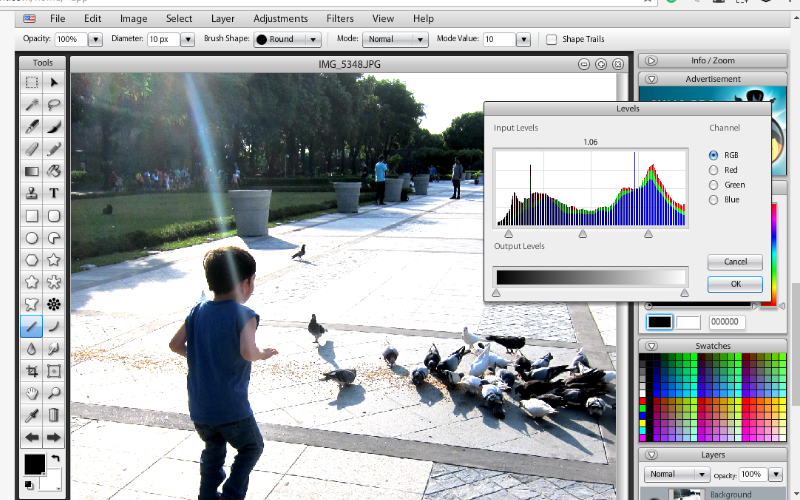Select the Red channel radio button
The width and height of the screenshot is (800, 500).
click(713, 170)
